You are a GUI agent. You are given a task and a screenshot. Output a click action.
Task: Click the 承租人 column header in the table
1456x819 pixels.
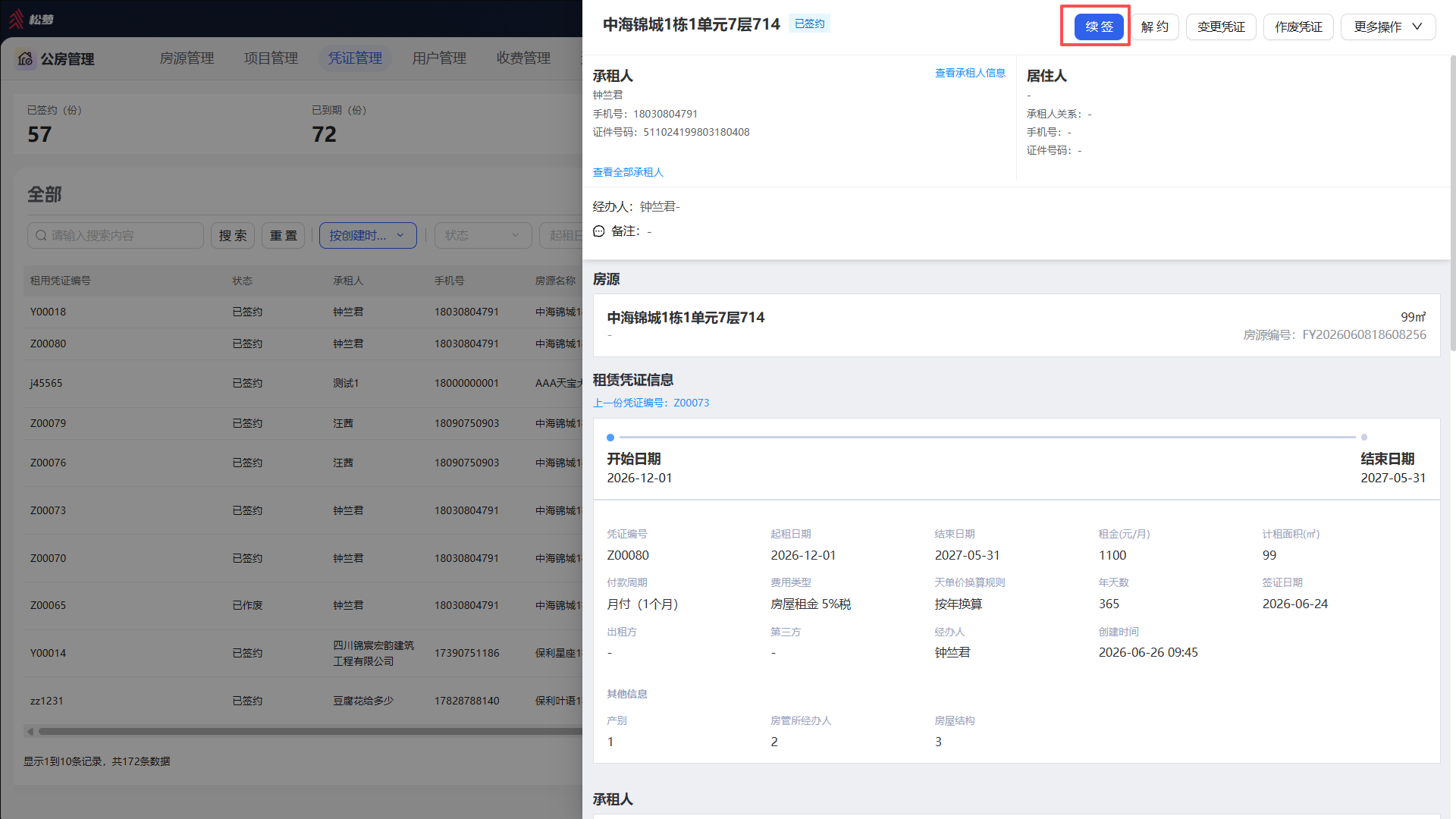(348, 281)
